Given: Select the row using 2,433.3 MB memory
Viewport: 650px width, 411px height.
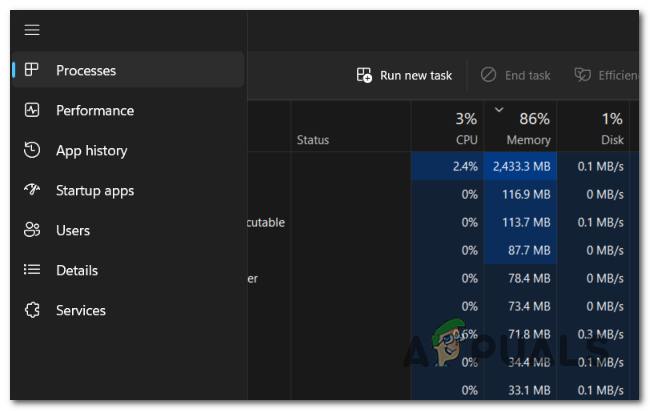Looking at the screenshot, I should coord(518,166).
